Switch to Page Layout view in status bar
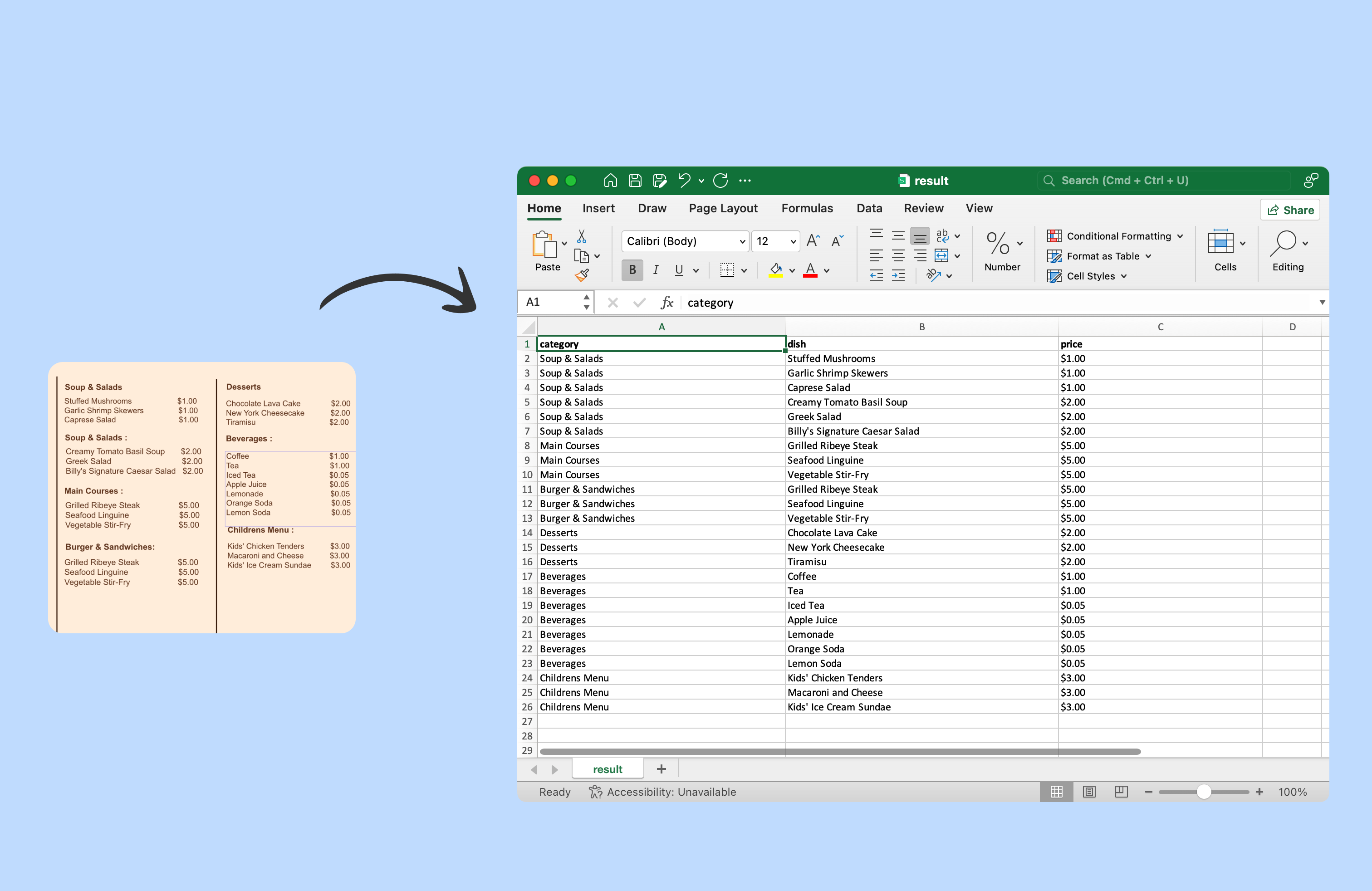The width and height of the screenshot is (1372, 891). pyautogui.click(x=1088, y=792)
